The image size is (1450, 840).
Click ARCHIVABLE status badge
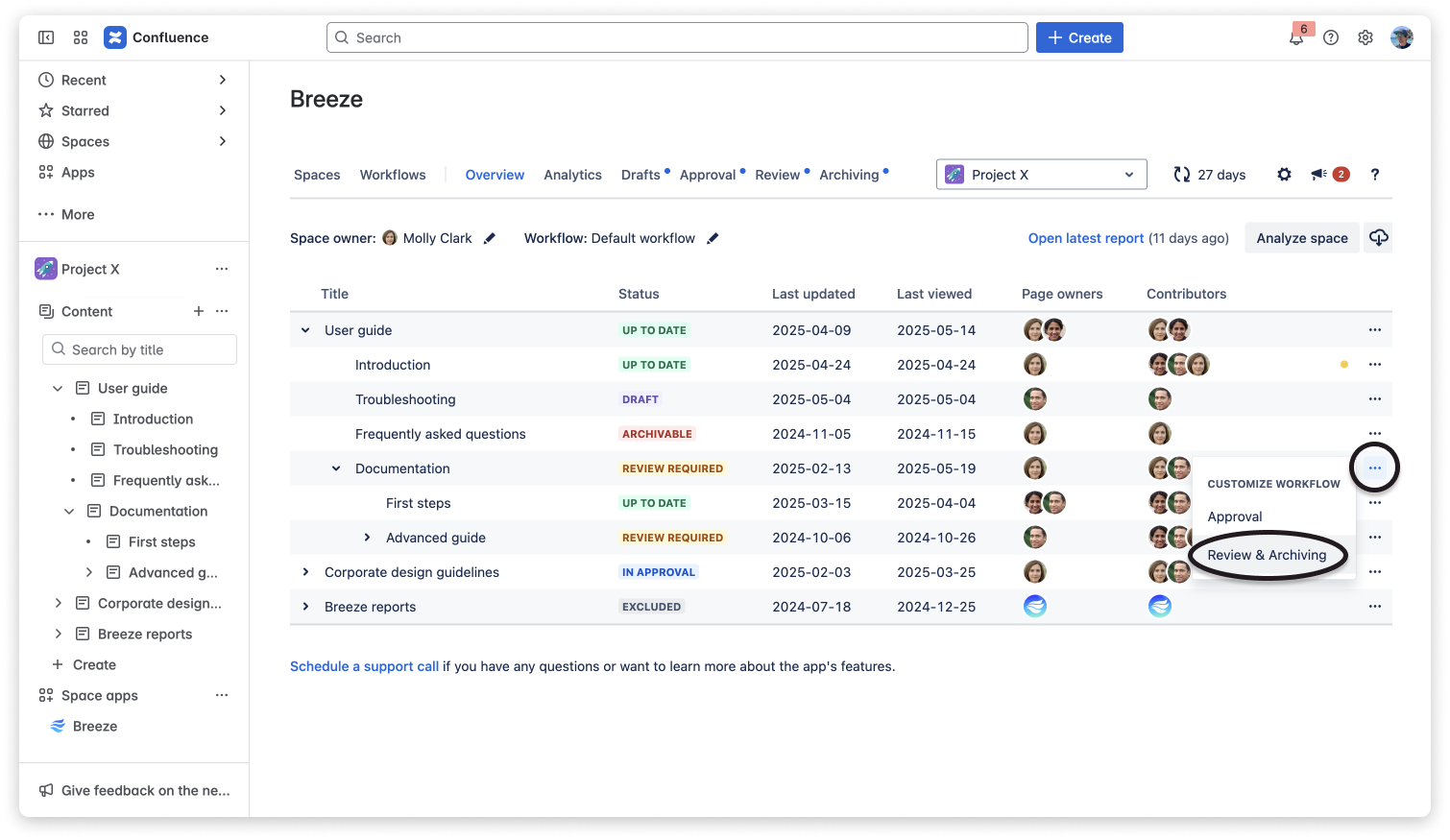[x=657, y=434]
